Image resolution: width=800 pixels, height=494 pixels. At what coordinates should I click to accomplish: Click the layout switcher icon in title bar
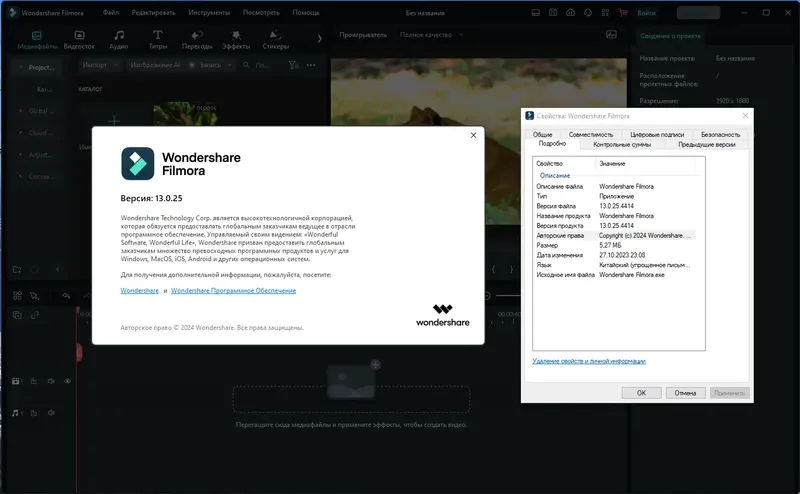[x=536, y=12]
